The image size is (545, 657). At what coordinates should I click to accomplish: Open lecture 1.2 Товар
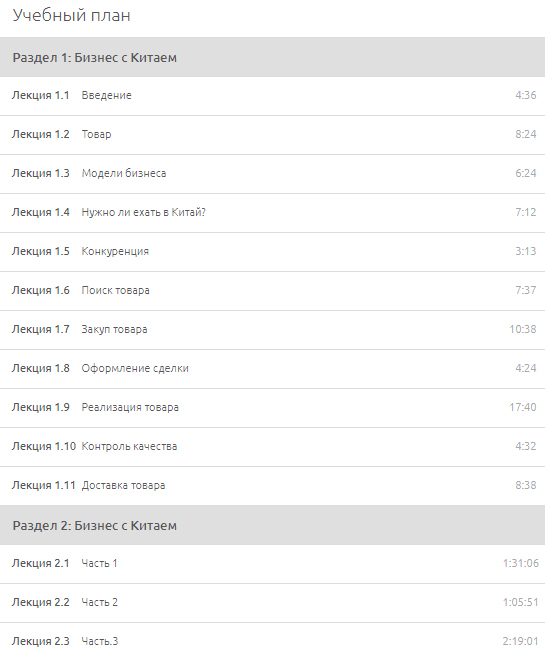[272, 135]
